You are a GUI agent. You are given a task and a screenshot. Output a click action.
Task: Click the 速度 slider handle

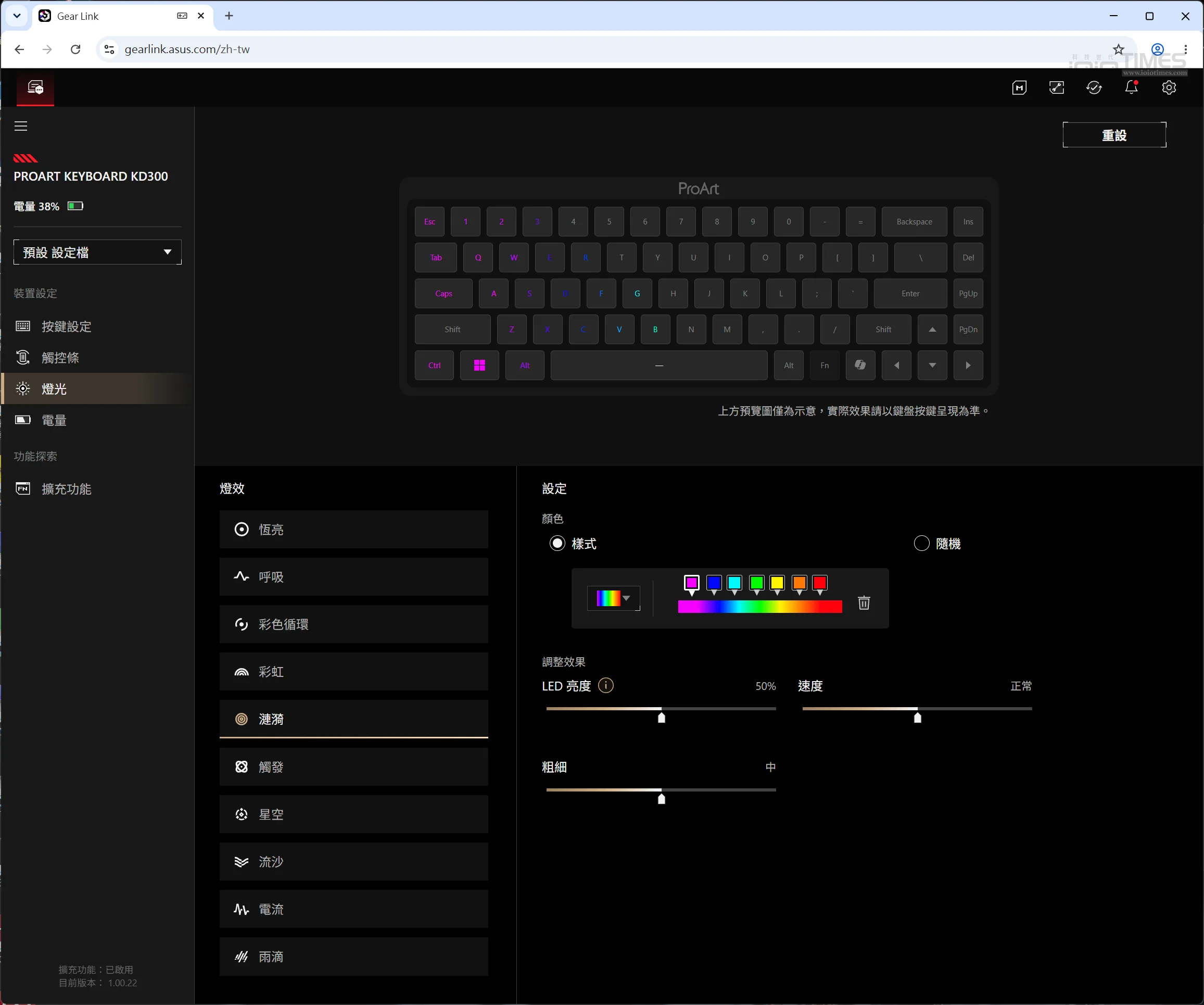[x=917, y=718]
